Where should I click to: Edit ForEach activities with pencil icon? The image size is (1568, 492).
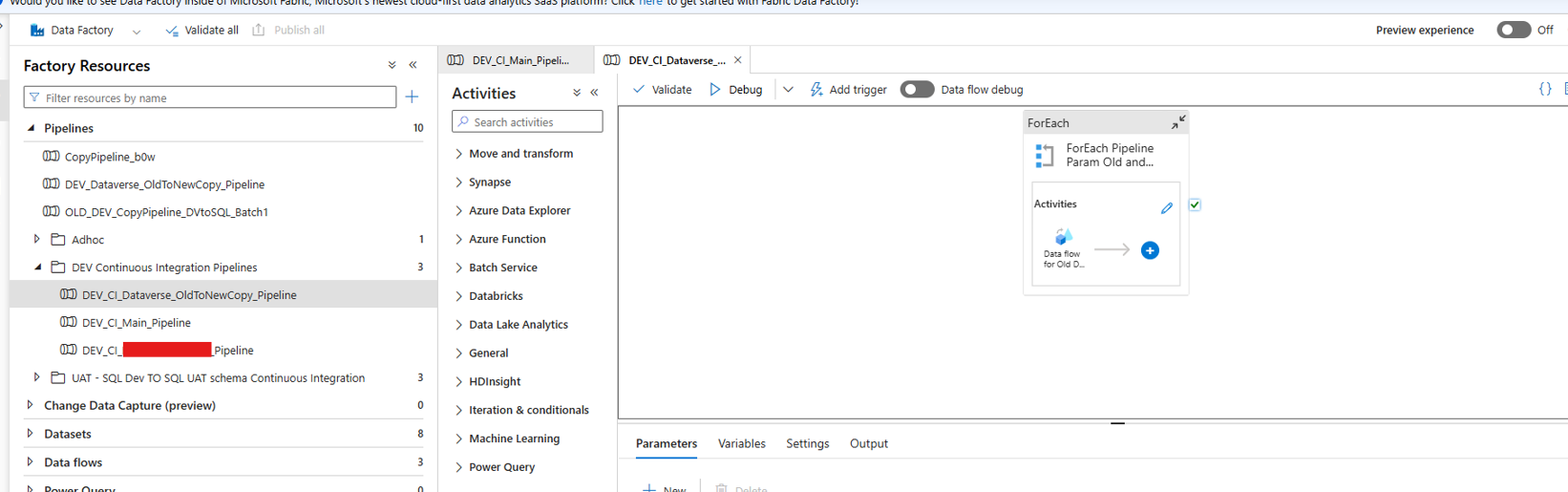[1166, 207]
